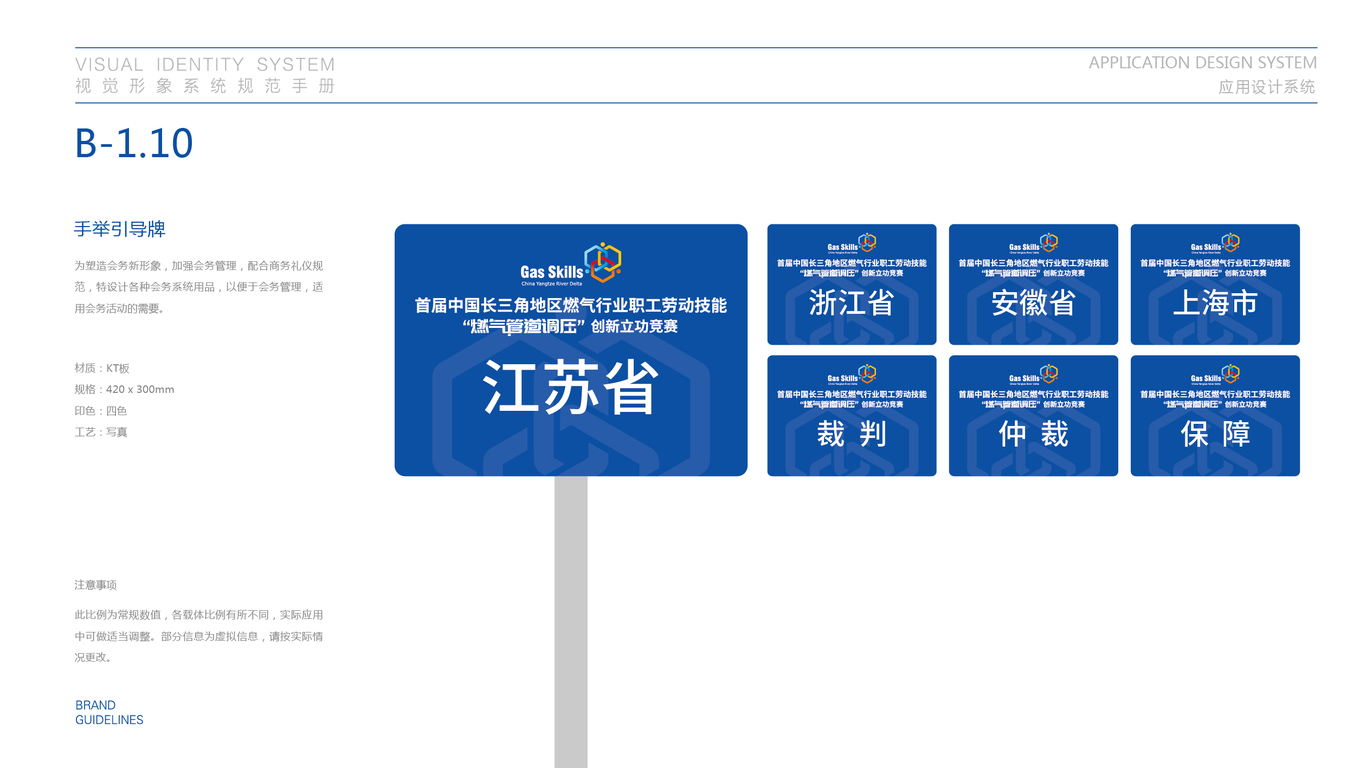Image resolution: width=1366 pixels, height=768 pixels.
Task: Click the hexagon logo on the 江苏省 sign
Action: 603,262
